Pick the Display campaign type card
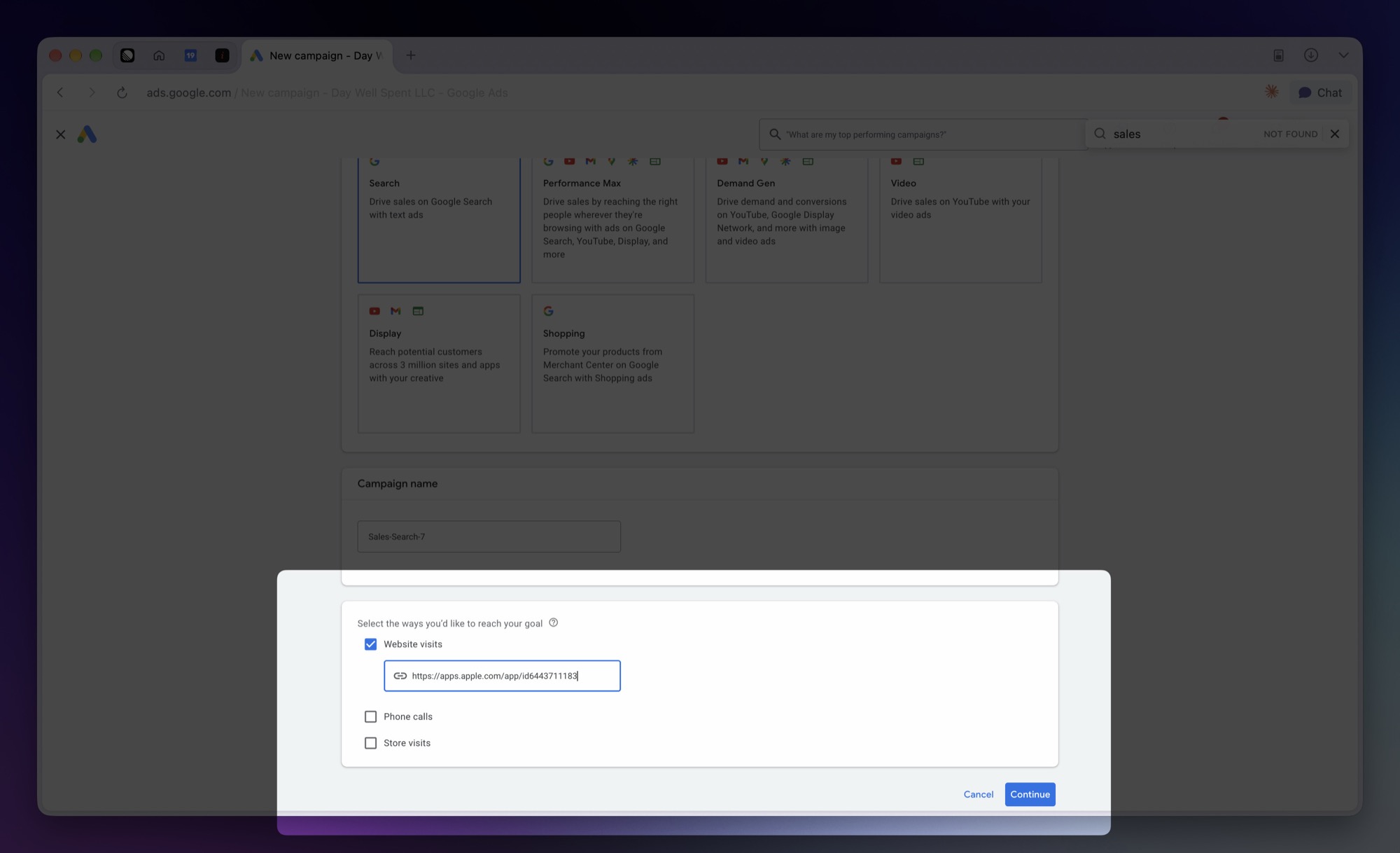 click(439, 363)
